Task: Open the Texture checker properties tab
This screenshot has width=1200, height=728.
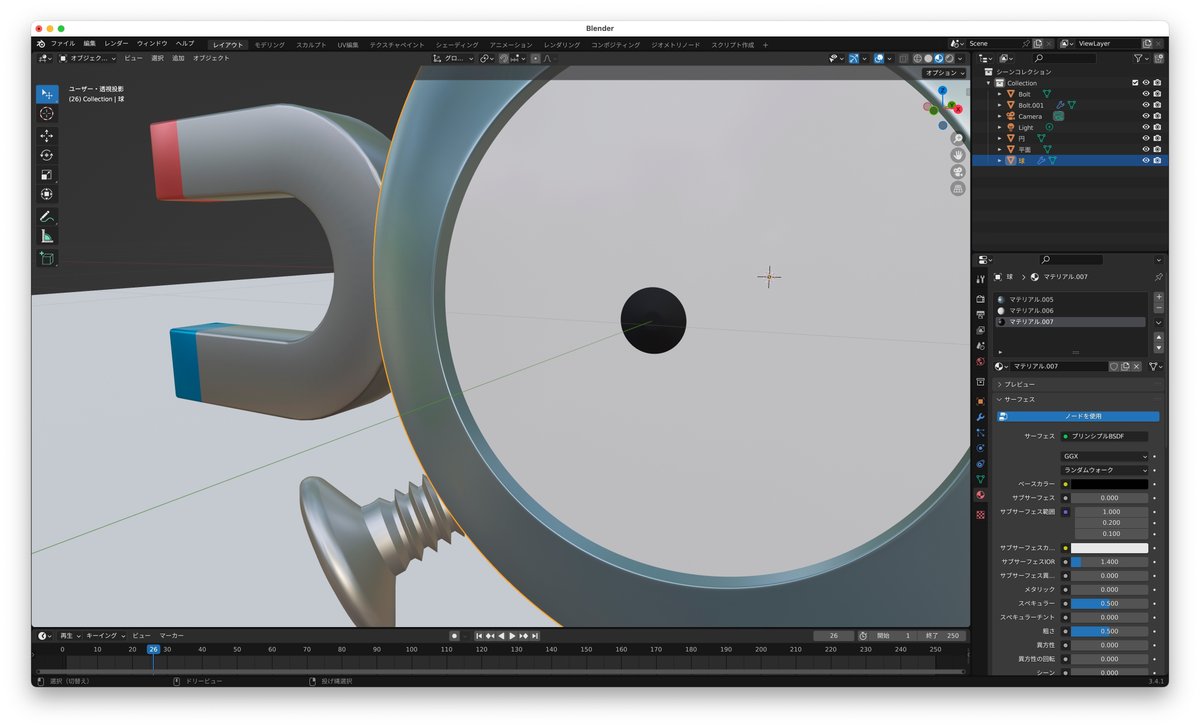Action: coord(980,514)
